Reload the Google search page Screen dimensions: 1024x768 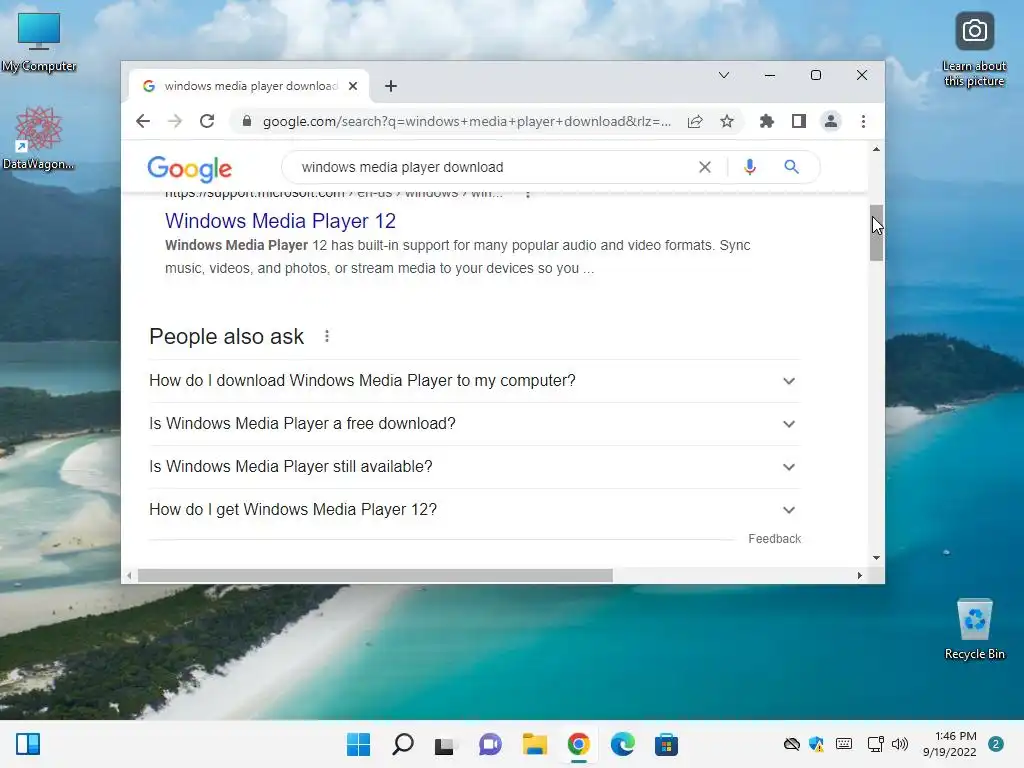pos(207,121)
